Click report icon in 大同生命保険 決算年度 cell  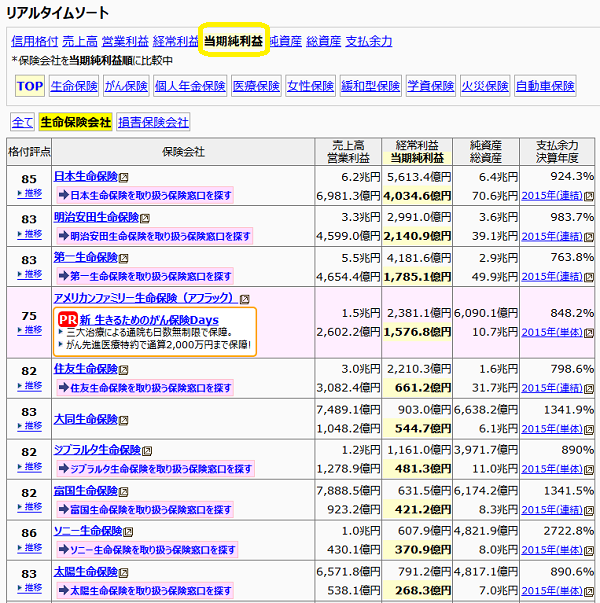pyautogui.click(x=589, y=429)
